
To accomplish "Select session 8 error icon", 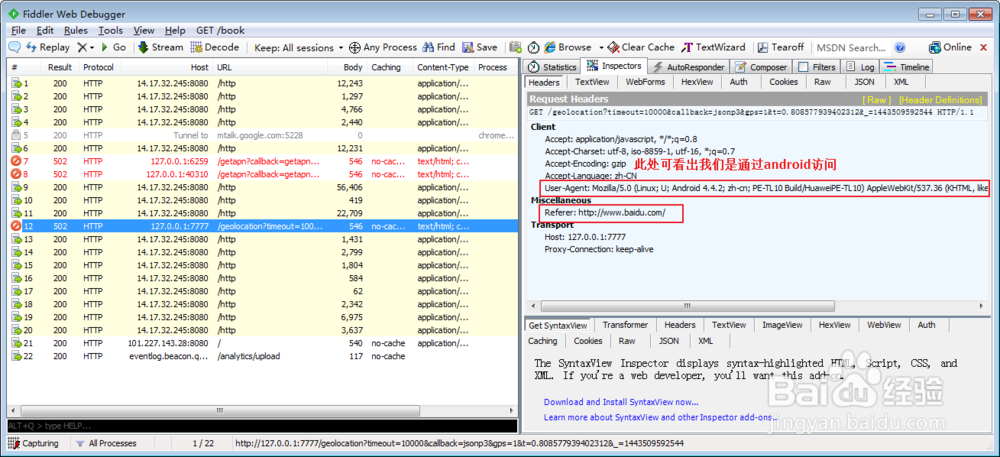I will [x=16, y=174].
